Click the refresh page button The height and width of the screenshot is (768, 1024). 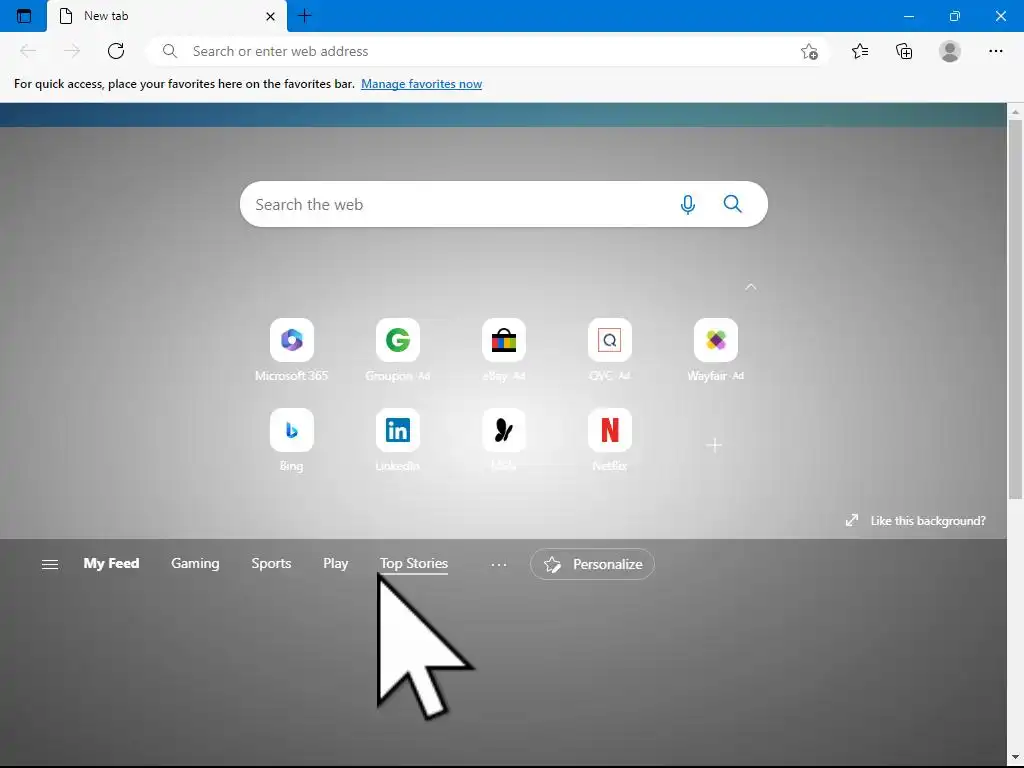tap(116, 51)
